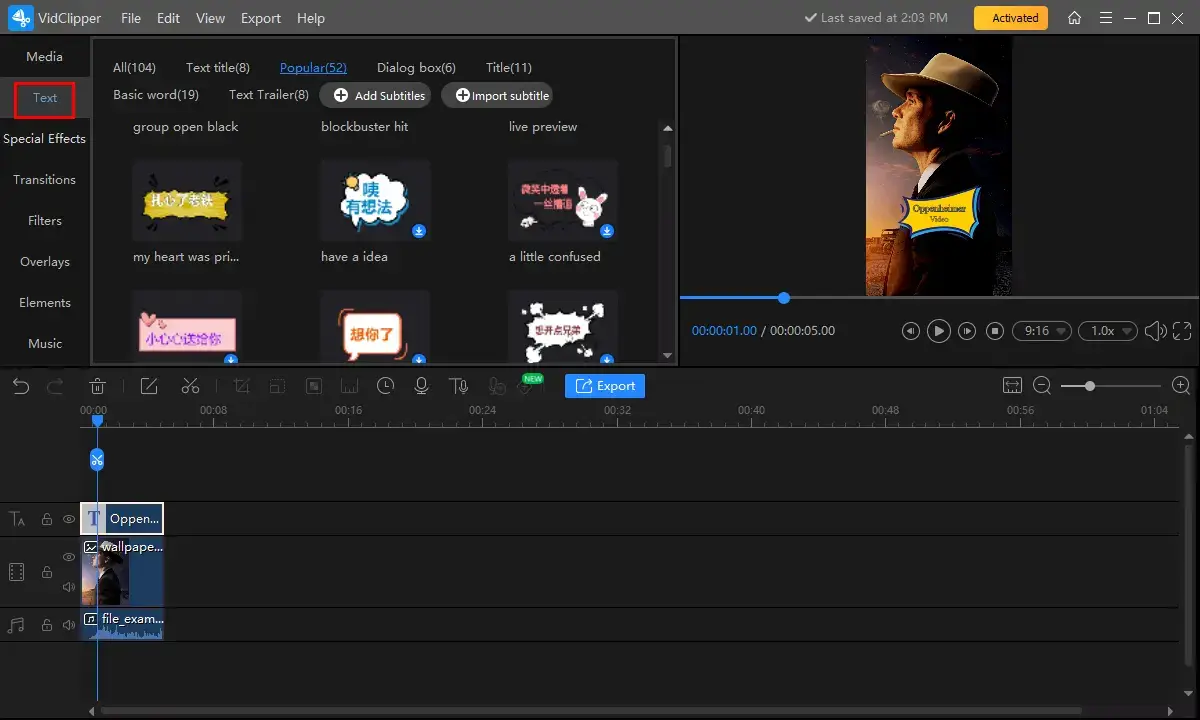
Task: Click the clock duration icon
Action: coord(385,386)
